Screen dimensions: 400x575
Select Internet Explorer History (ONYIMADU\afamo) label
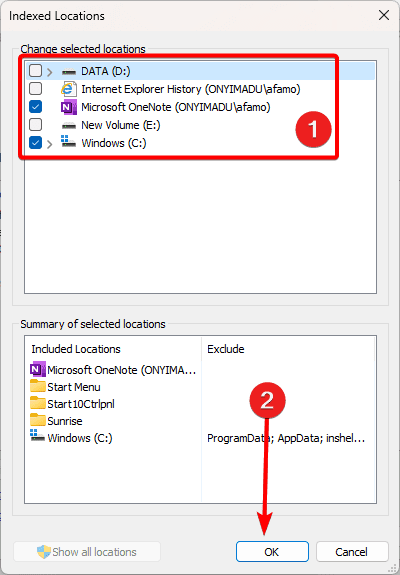[191, 89]
